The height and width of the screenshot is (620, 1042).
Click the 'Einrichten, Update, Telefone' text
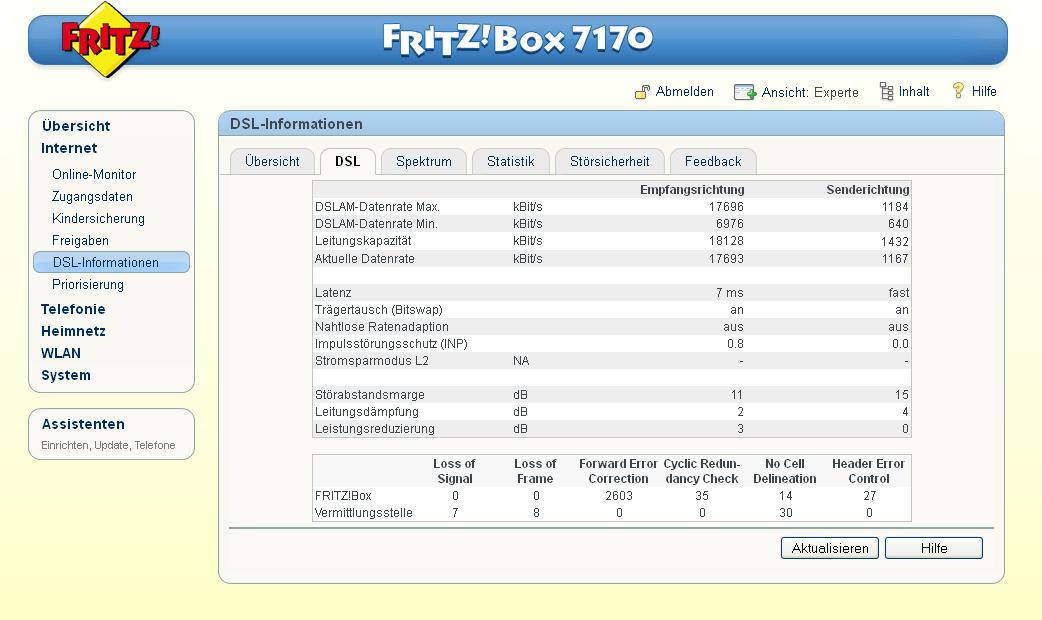pyautogui.click(x=108, y=445)
